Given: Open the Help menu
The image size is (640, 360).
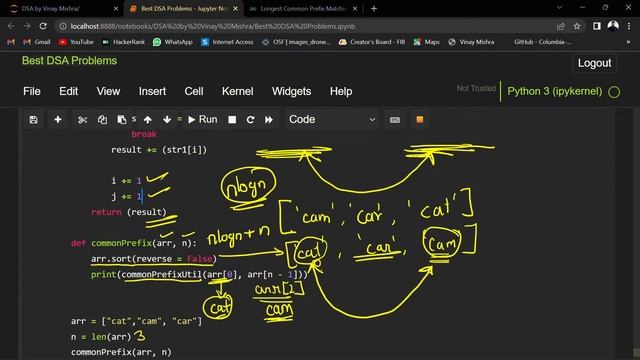Looking at the screenshot, I should tap(341, 91).
